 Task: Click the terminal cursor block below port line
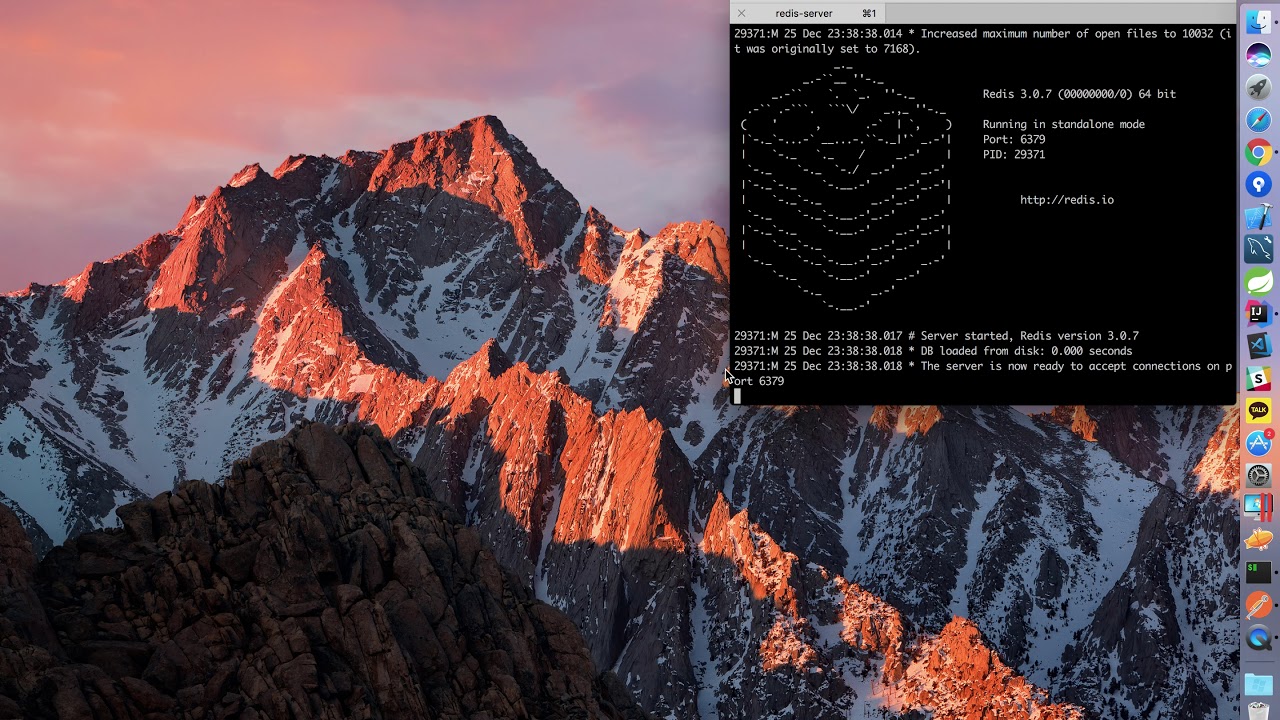(x=737, y=396)
